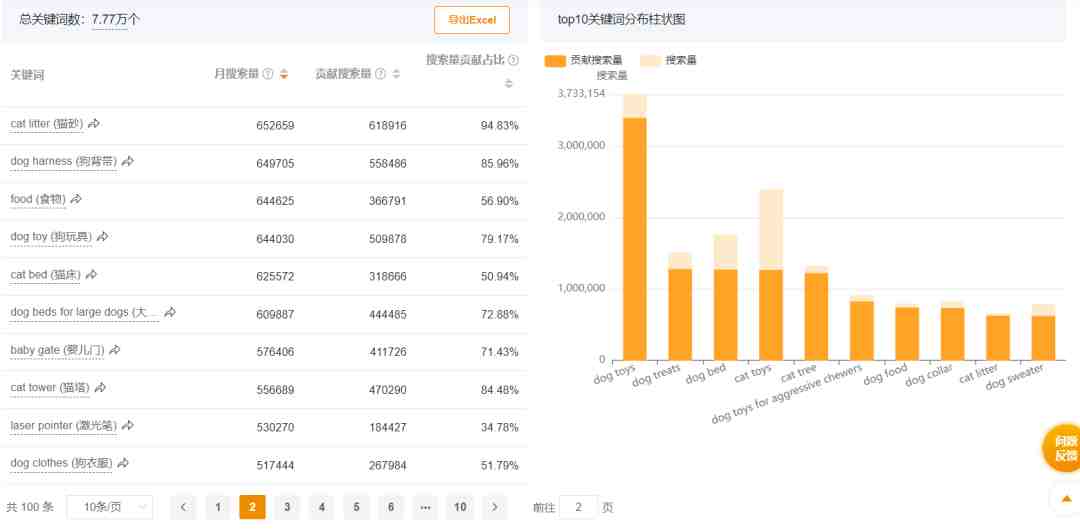1080x531 pixels.
Task: Click chart title top10关键词分布柱状图
Action: tap(621, 20)
